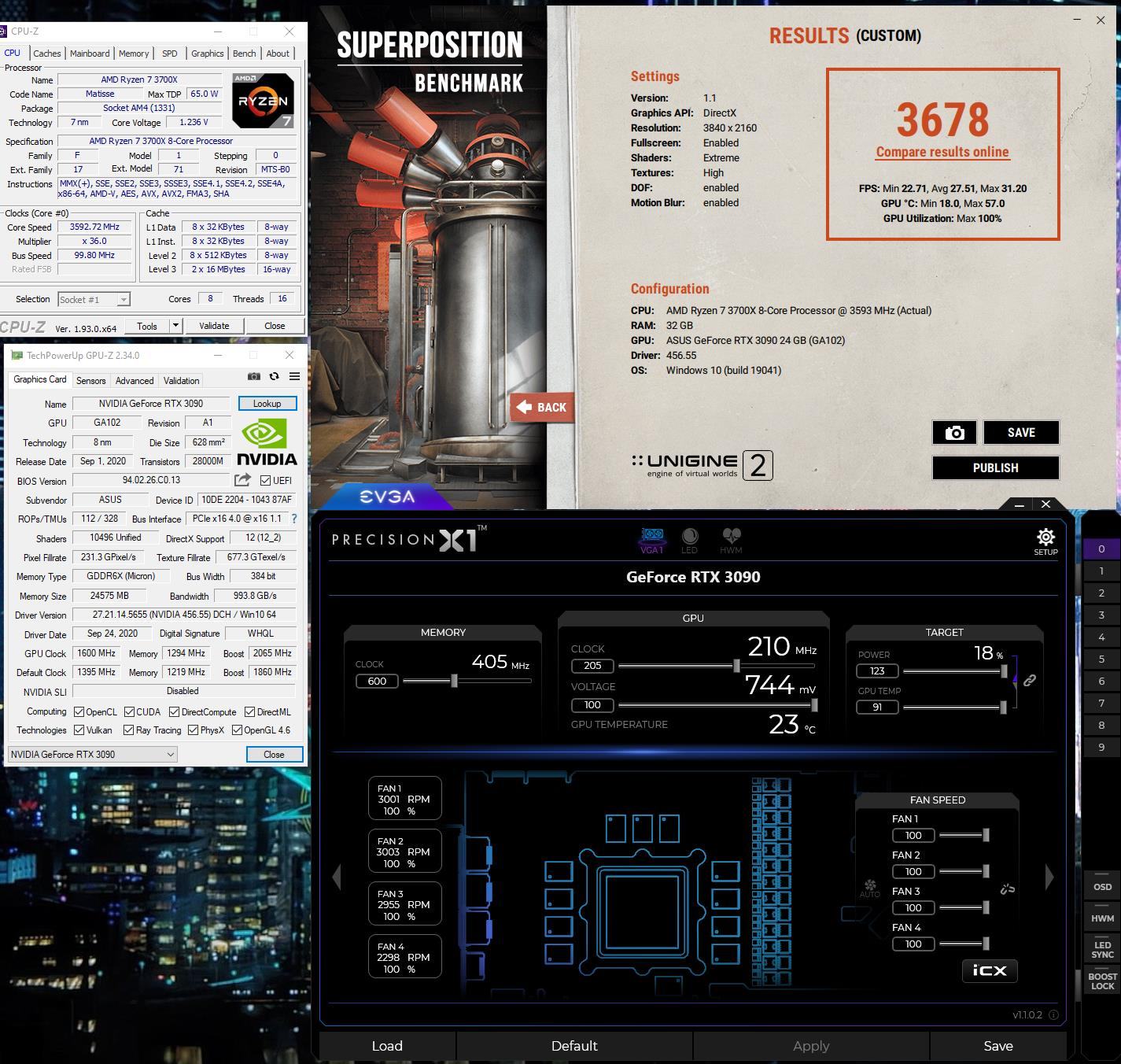The image size is (1121, 1064).
Task: Select profile slot 3 in Precision X1
Action: point(1101,615)
